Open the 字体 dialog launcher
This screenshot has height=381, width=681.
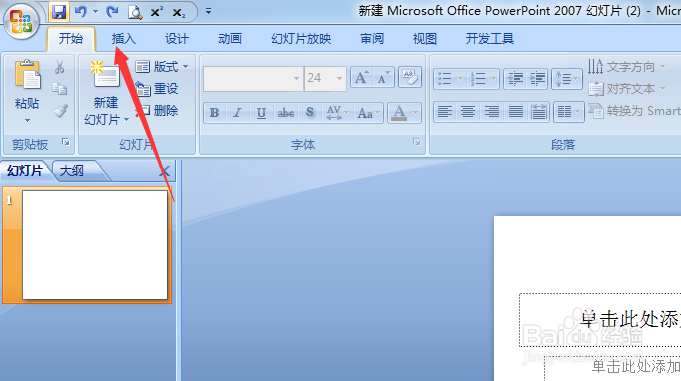point(417,142)
